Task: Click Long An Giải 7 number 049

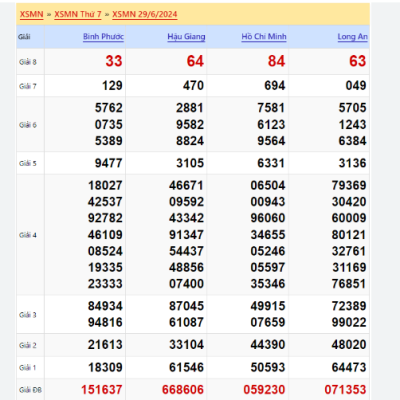Action: tap(356, 86)
